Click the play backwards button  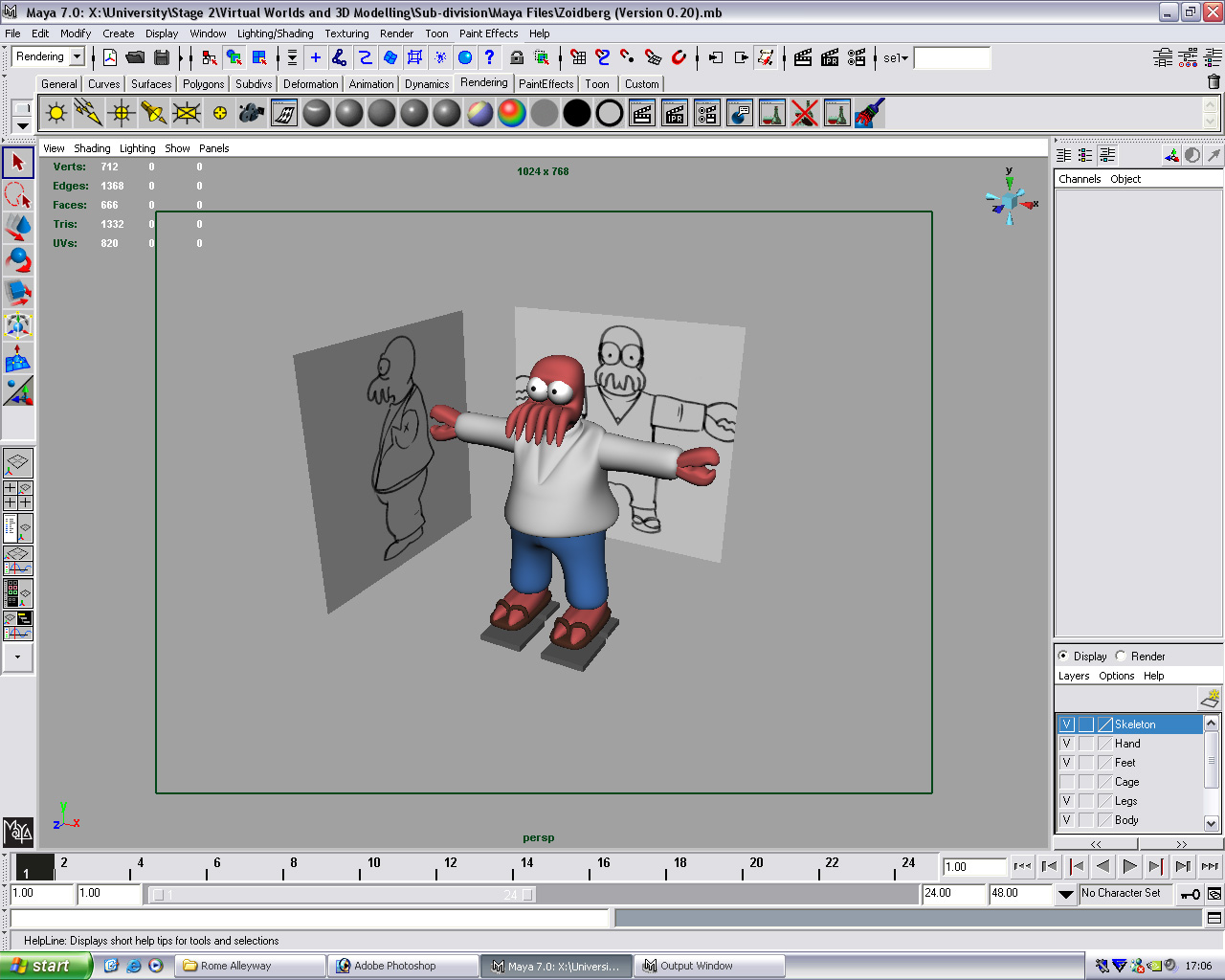(x=1103, y=866)
